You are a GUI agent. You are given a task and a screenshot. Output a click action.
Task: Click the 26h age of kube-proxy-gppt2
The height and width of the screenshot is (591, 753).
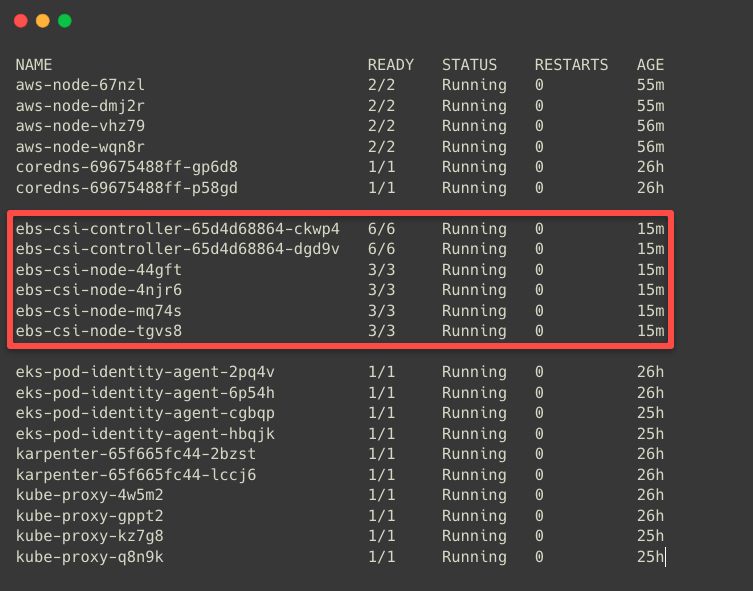pos(650,516)
